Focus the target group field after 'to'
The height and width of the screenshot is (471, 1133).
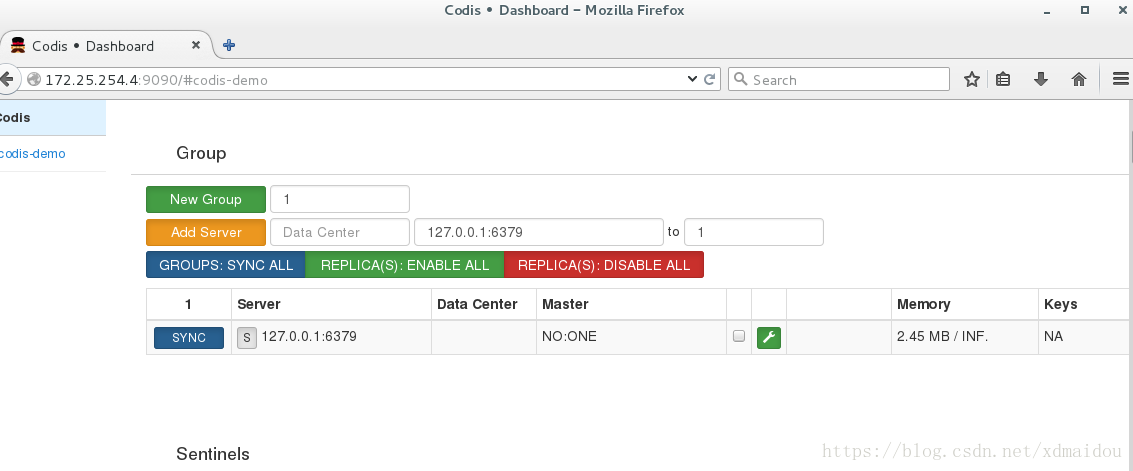pyautogui.click(x=754, y=233)
